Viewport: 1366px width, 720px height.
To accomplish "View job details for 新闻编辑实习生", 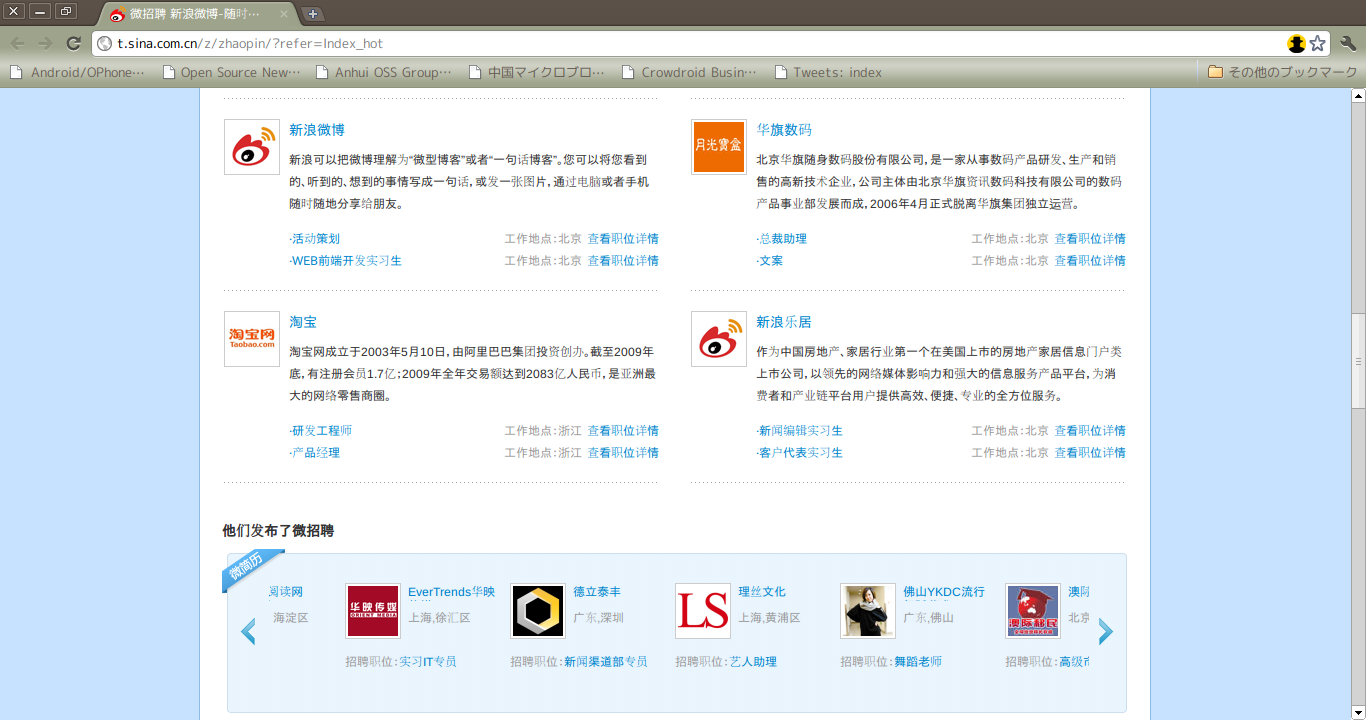I will point(1090,431).
